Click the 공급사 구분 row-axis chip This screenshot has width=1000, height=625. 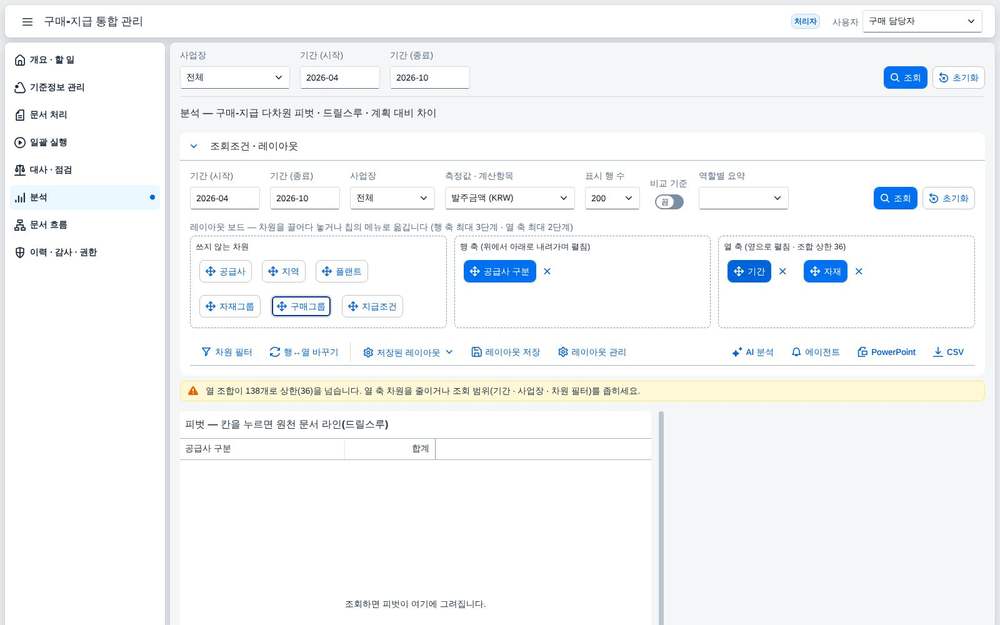[x=499, y=271]
